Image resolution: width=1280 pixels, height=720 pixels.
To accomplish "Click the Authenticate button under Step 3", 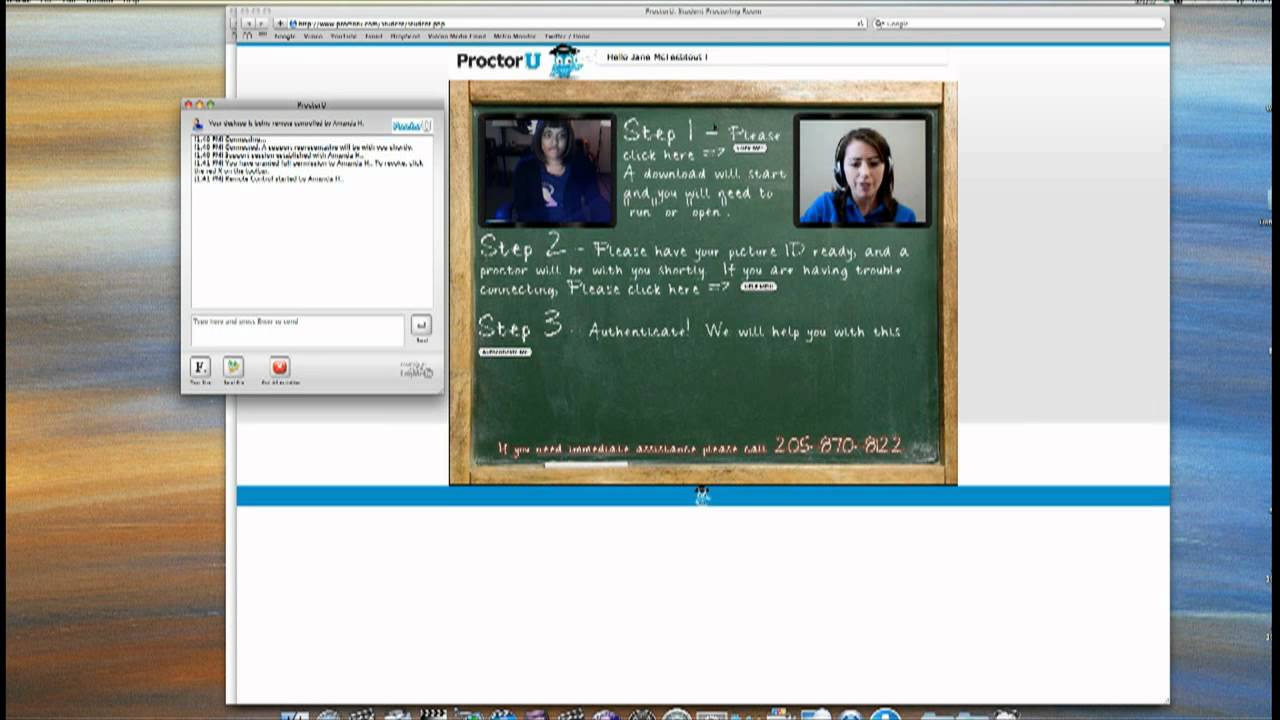I will tap(505, 352).
